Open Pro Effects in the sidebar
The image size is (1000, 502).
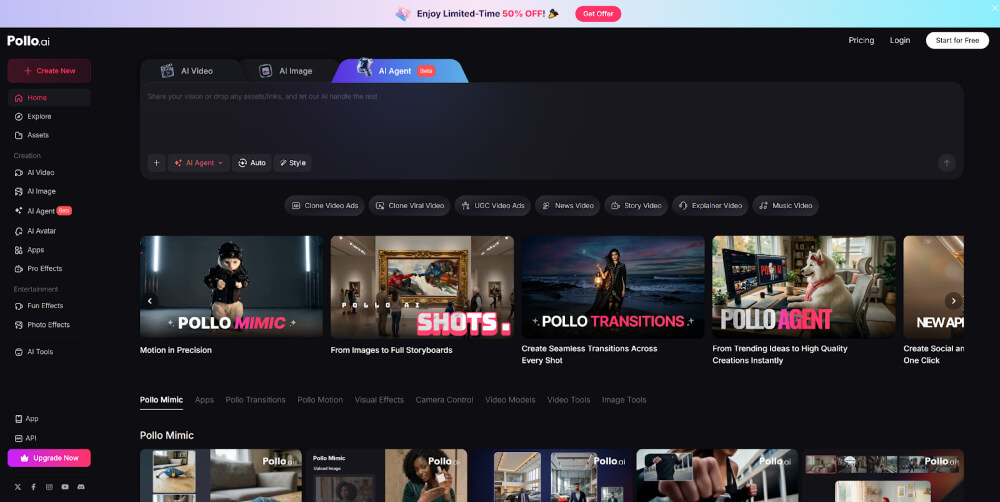pyautogui.click(x=49, y=269)
